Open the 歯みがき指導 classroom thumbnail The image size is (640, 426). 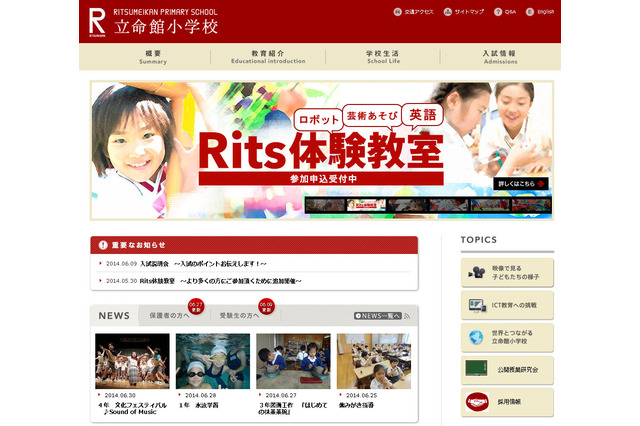click(374, 361)
